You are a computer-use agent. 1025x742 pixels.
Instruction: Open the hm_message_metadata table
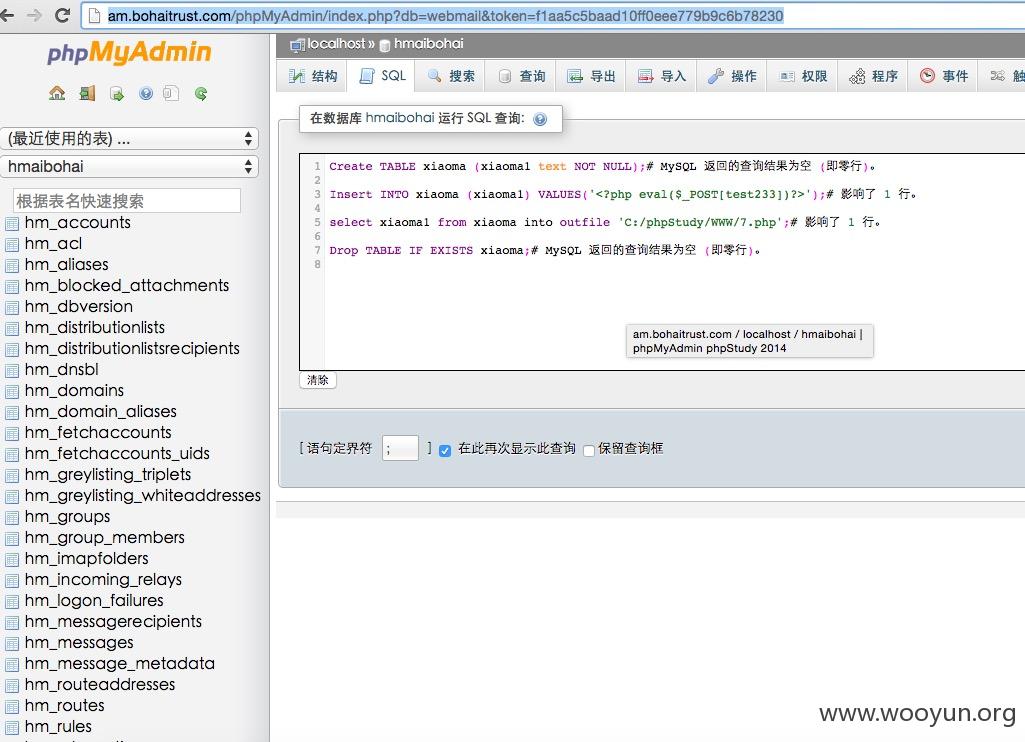coord(120,664)
